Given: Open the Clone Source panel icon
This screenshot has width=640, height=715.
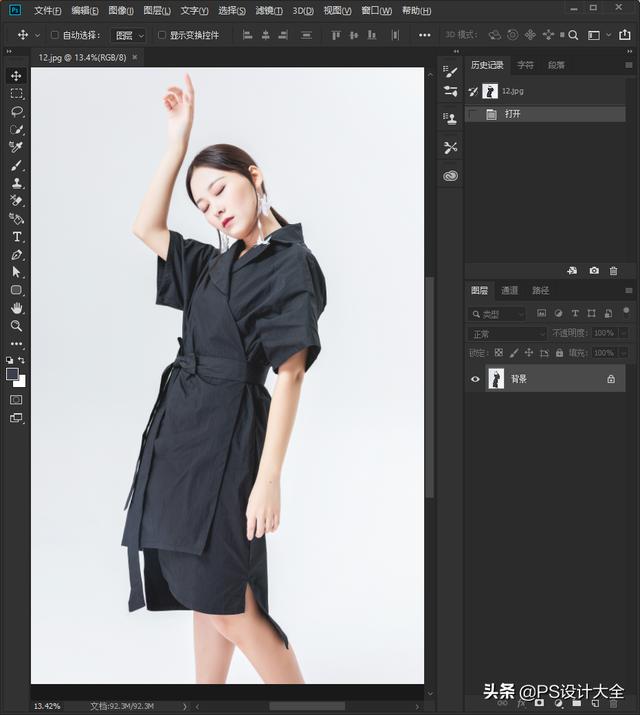Looking at the screenshot, I should click(x=450, y=119).
